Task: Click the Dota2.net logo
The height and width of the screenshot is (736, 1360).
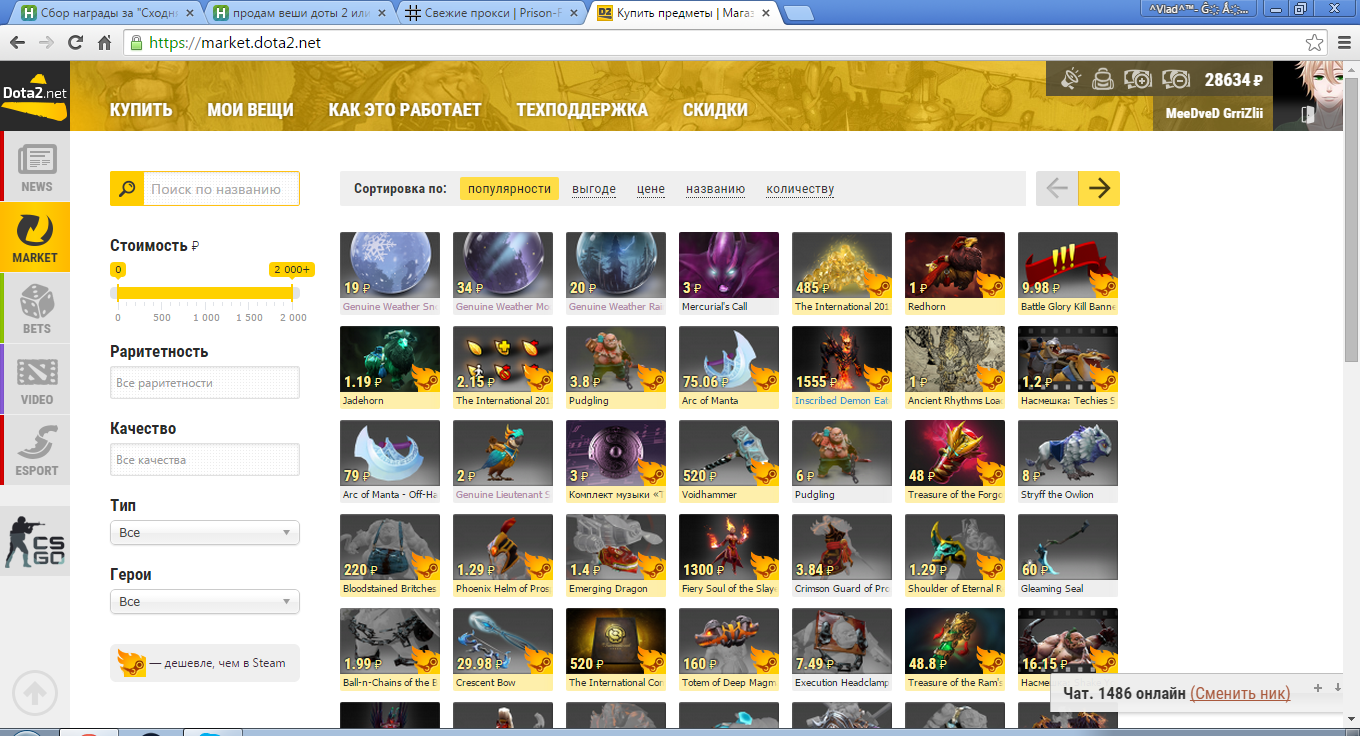Action: pyautogui.click(x=35, y=94)
